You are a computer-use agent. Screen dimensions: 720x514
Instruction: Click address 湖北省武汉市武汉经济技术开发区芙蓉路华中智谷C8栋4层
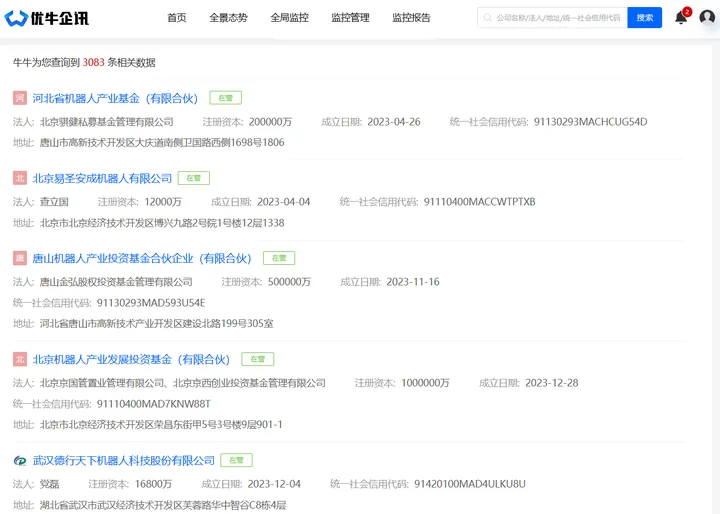[163, 505]
